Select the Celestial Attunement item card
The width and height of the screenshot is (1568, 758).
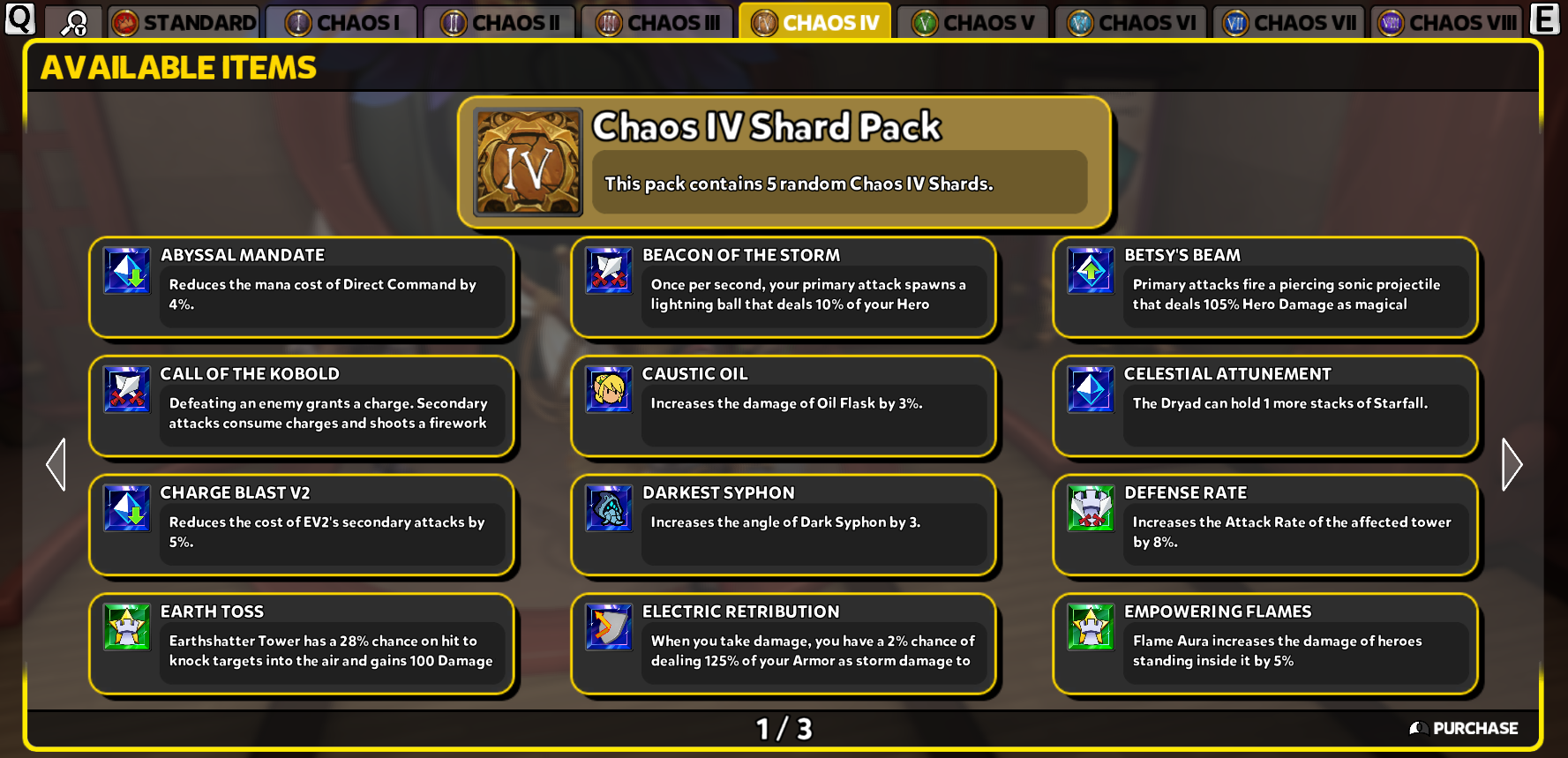[x=1265, y=406]
